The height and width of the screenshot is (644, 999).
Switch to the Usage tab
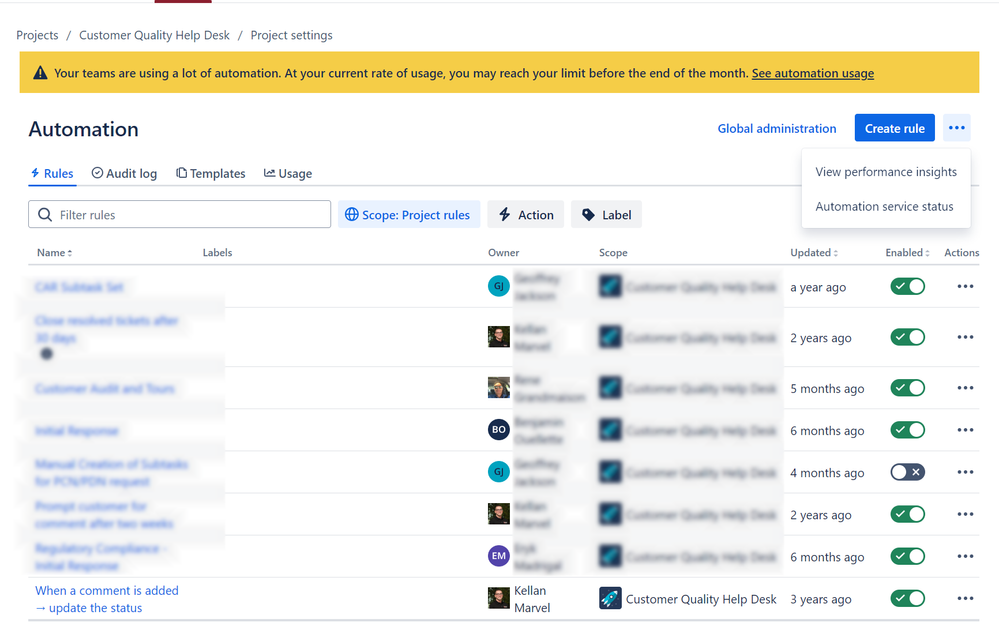[x=288, y=173]
